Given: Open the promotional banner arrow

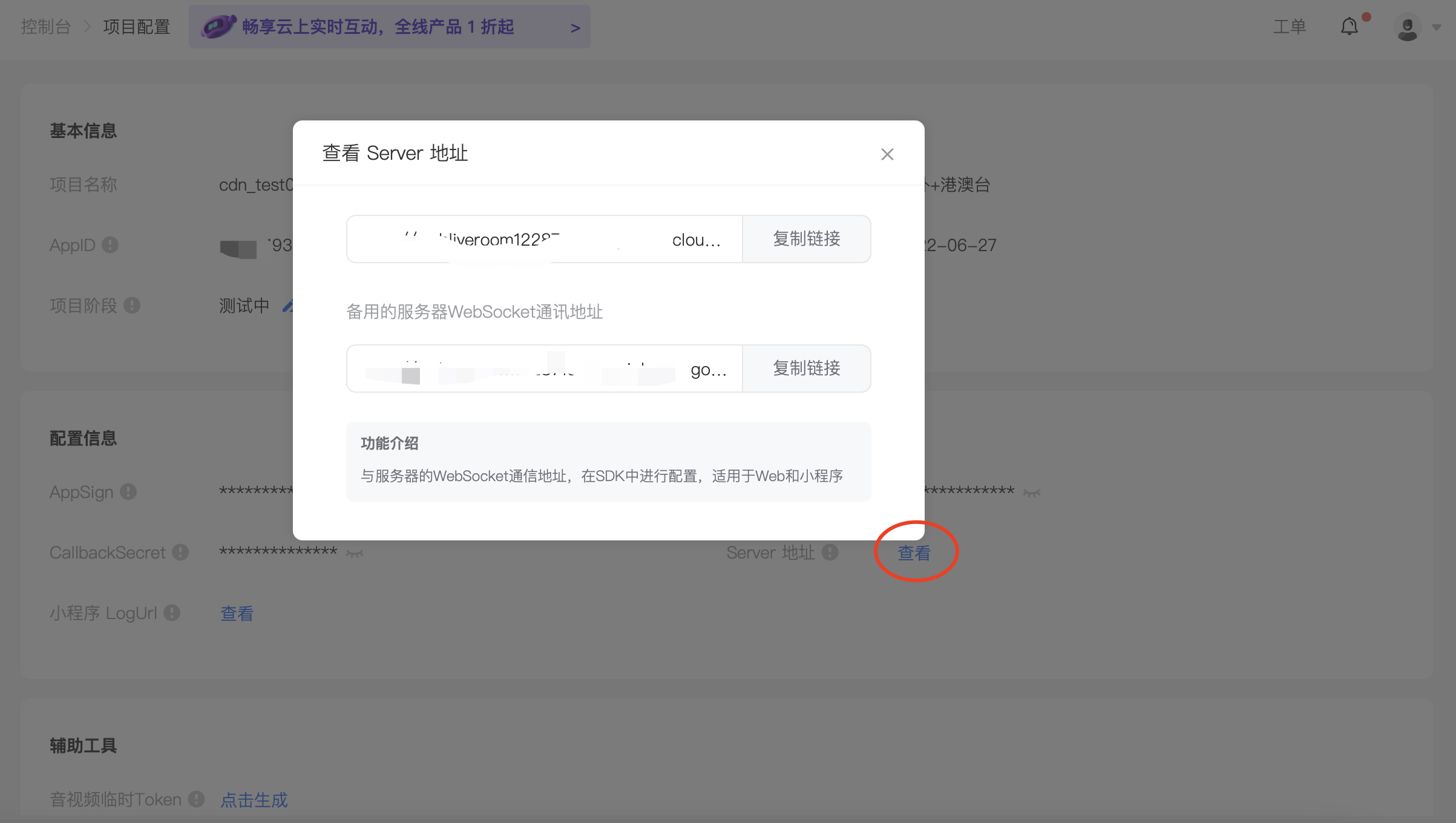Looking at the screenshot, I should point(575,28).
